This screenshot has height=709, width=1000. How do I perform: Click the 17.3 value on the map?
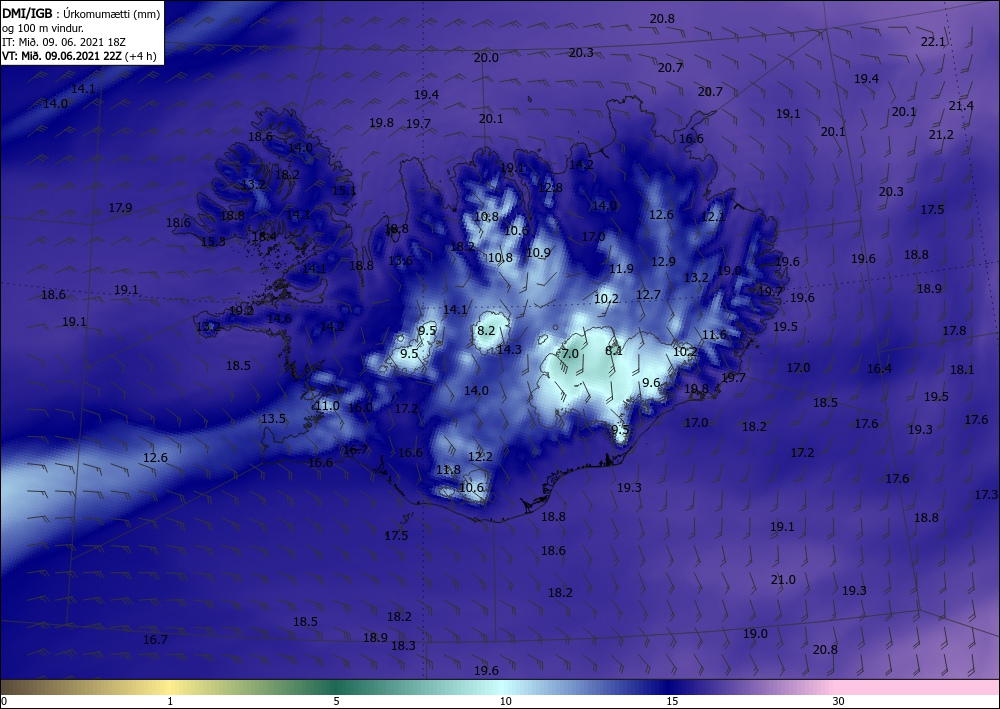point(986,495)
